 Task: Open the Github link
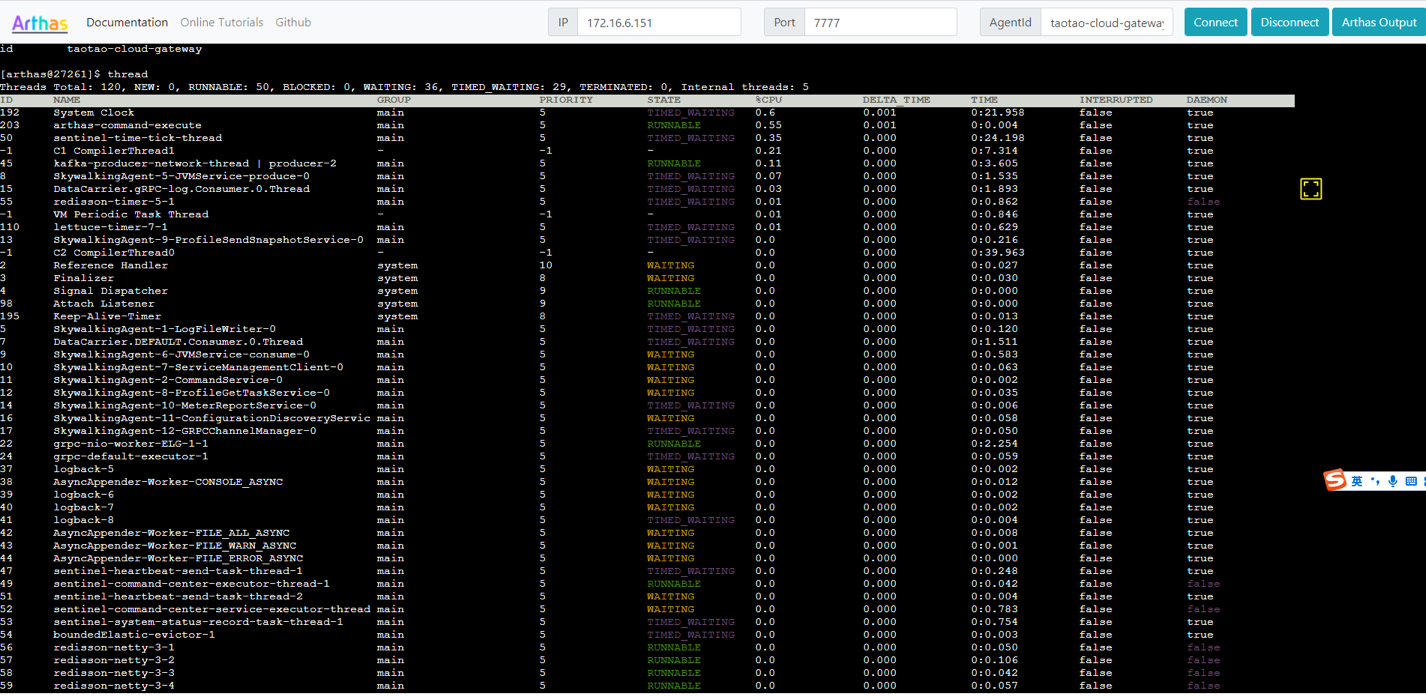click(x=293, y=22)
